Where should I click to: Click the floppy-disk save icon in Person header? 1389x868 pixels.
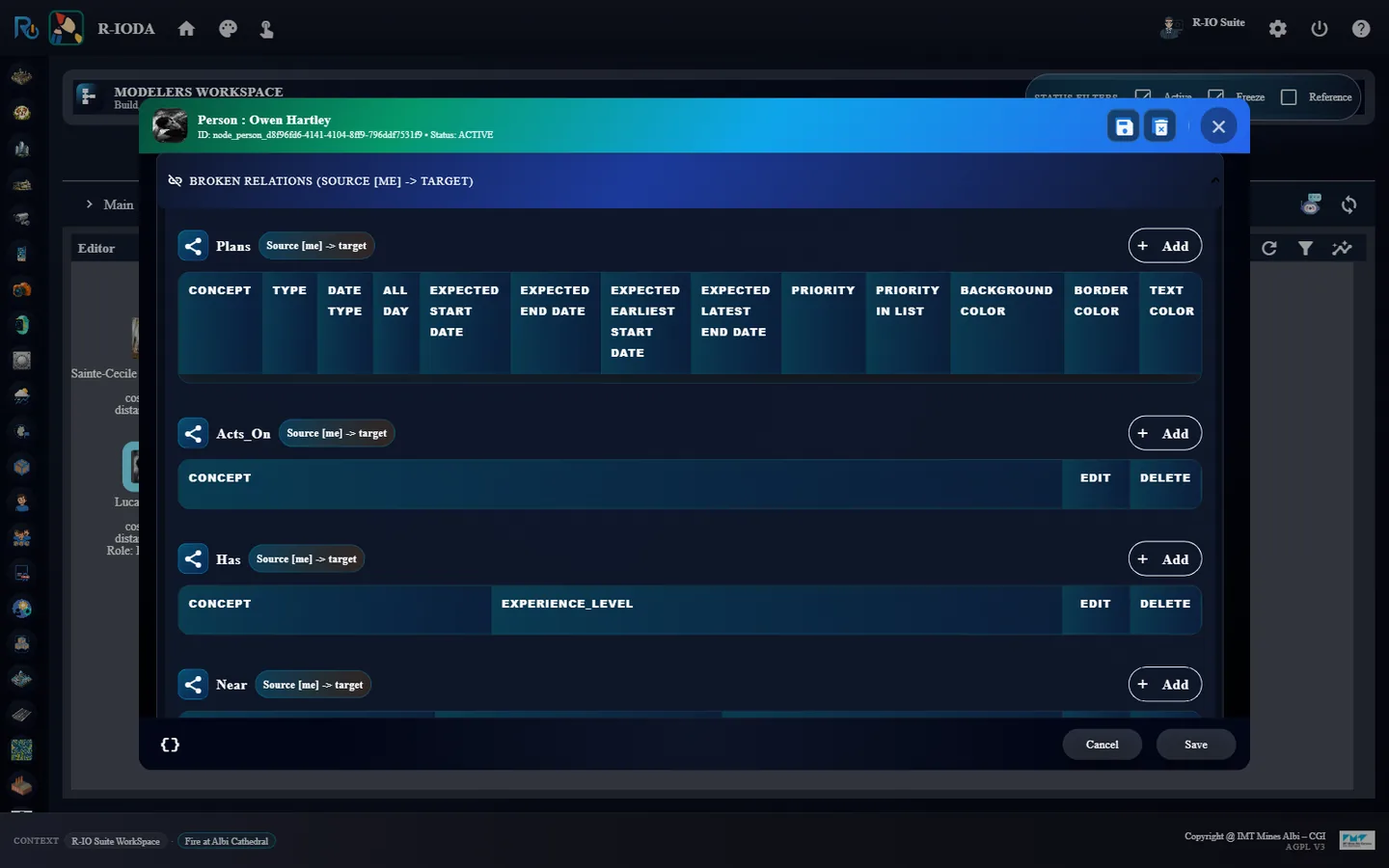[1125, 126]
